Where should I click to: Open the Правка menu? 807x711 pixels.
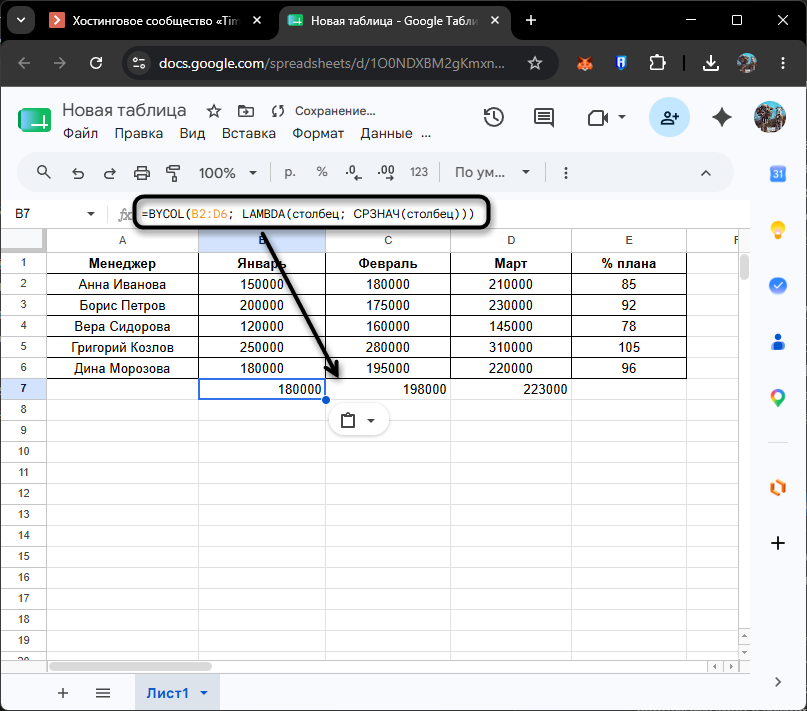pos(138,133)
